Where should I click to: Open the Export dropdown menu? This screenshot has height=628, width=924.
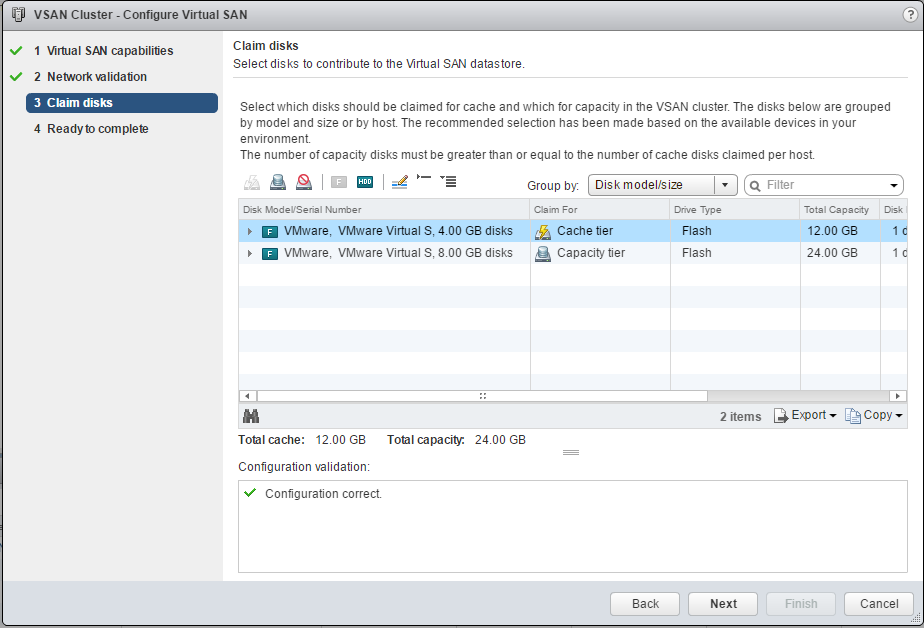click(805, 415)
